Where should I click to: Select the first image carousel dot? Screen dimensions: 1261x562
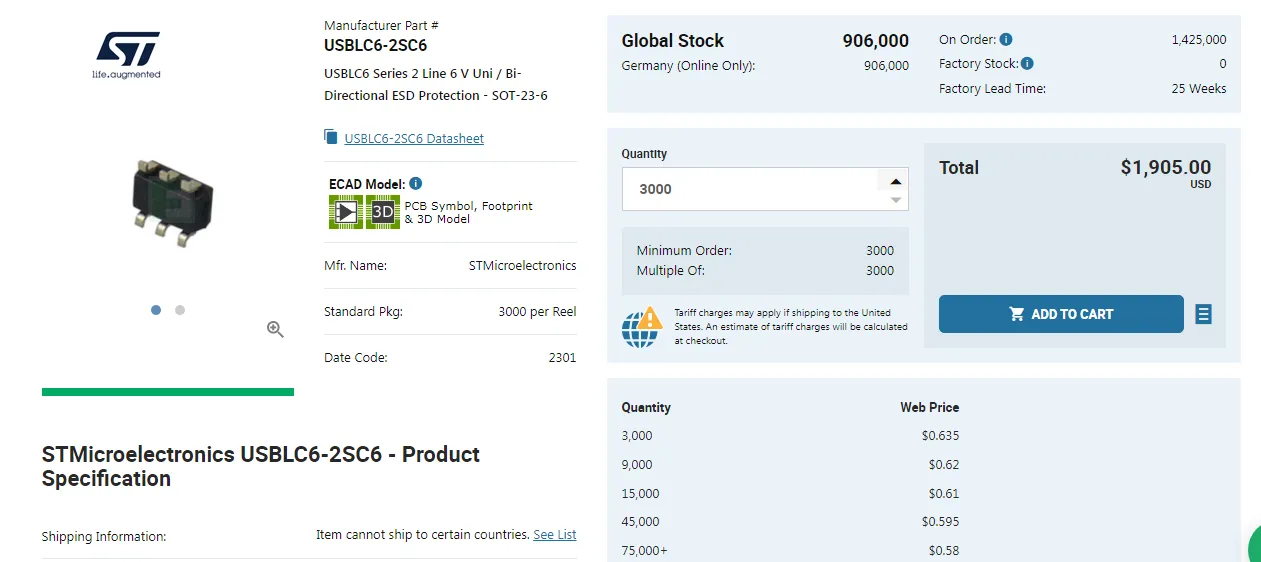click(x=156, y=310)
